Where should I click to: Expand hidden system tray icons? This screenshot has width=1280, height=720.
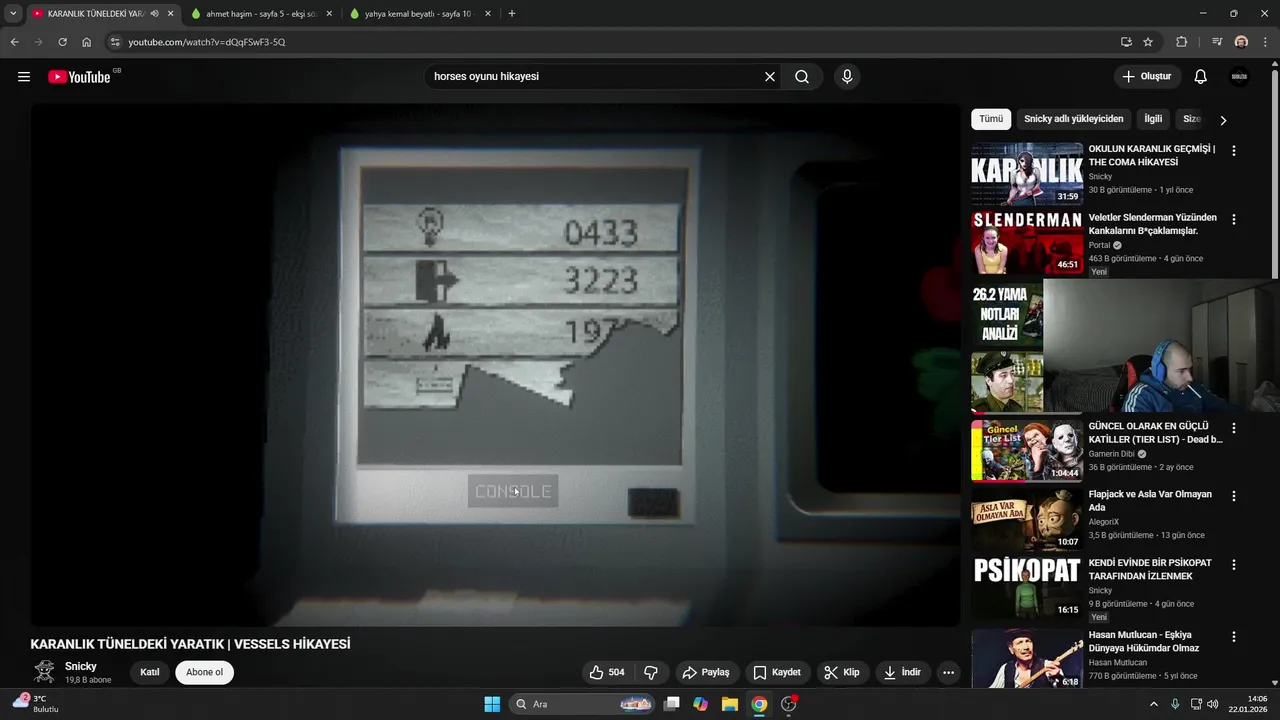click(1153, 704)
